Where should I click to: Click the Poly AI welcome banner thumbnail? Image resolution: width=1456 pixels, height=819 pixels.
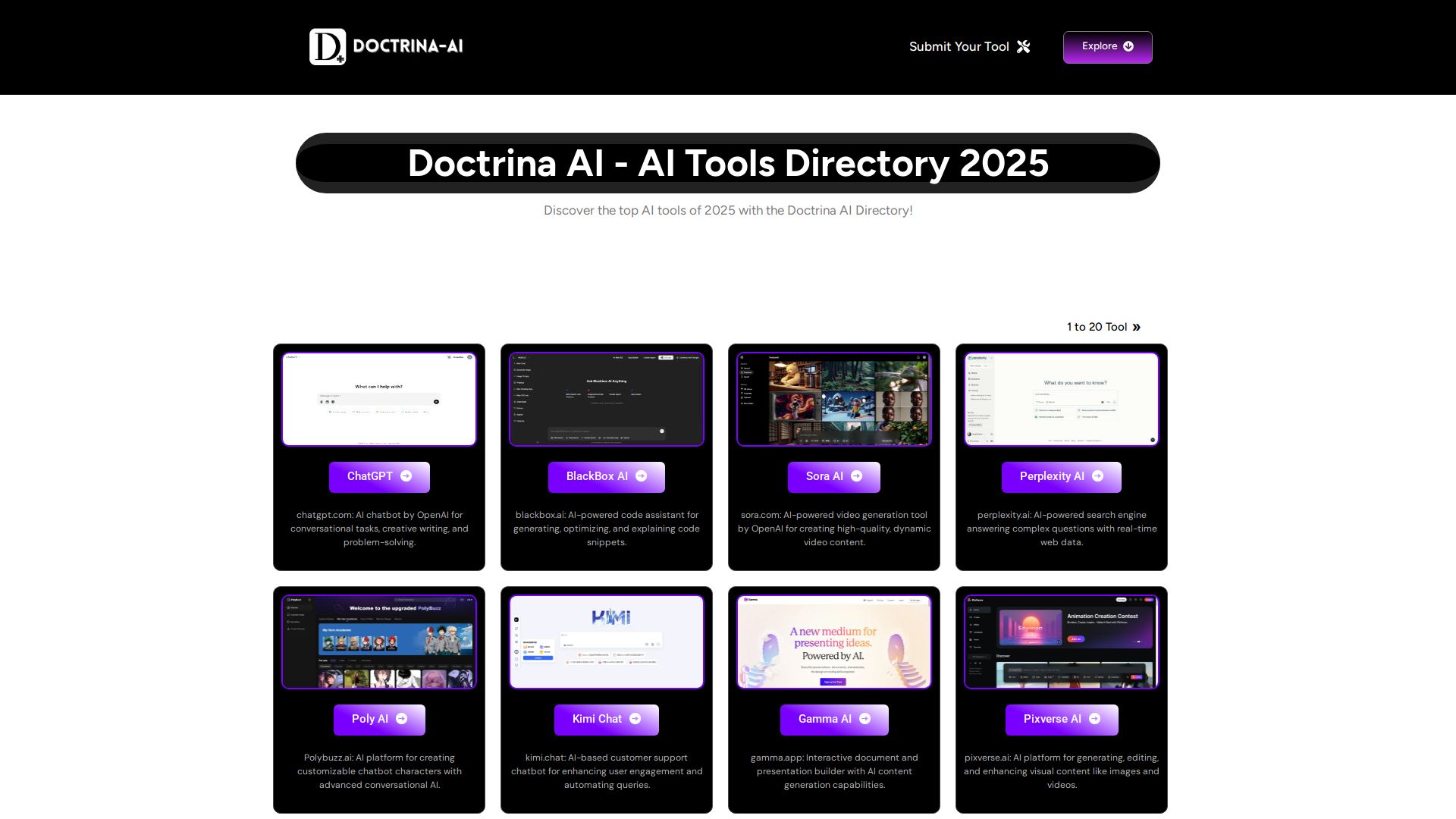coord(378,641)
